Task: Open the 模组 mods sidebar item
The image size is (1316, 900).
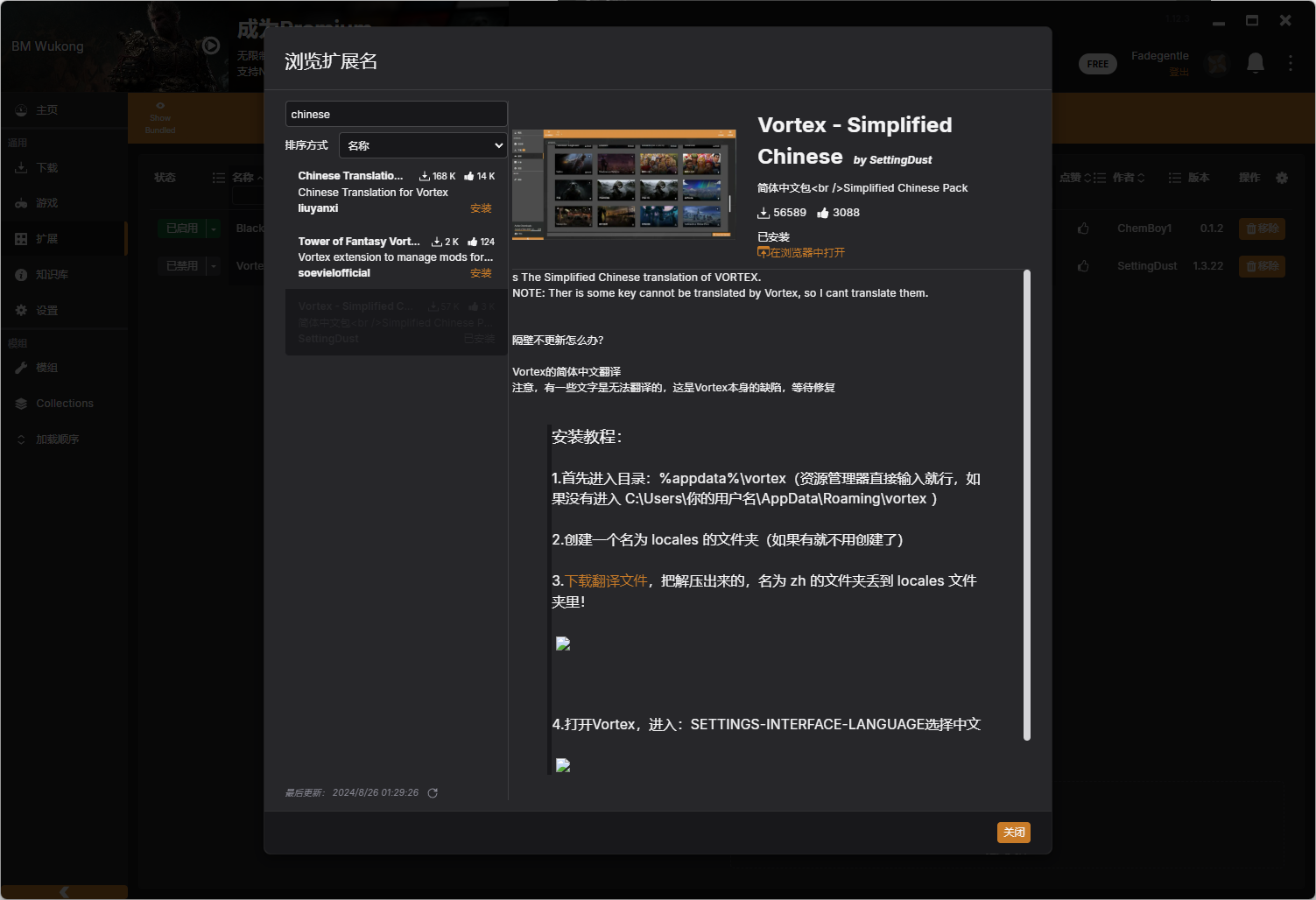Action: (64, 368)
